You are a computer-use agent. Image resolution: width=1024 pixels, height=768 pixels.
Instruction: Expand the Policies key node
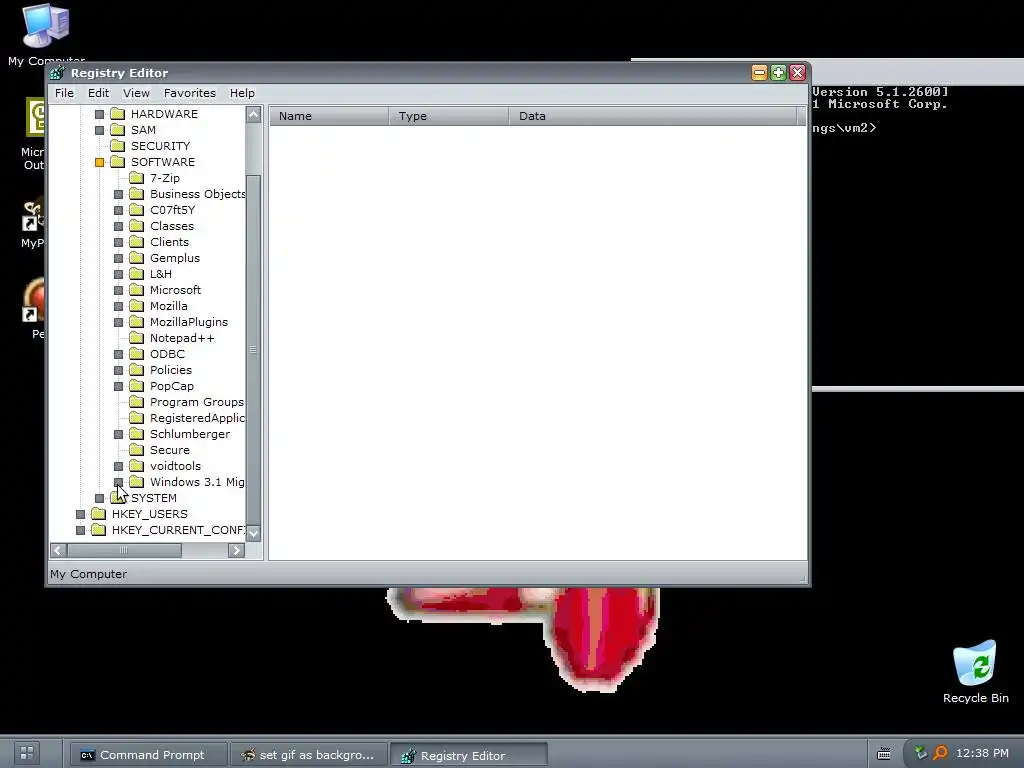pyautogui.click(x=118, y=370)
